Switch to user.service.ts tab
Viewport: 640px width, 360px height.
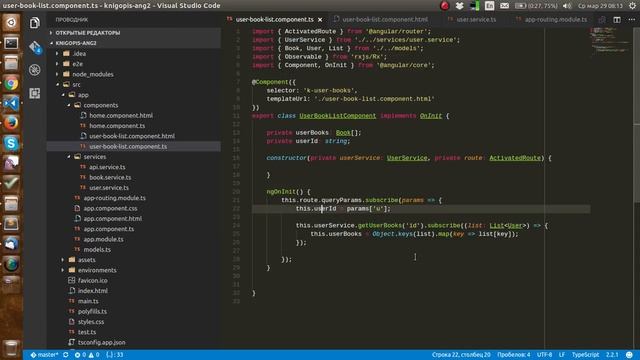click(x=476, y=20)
